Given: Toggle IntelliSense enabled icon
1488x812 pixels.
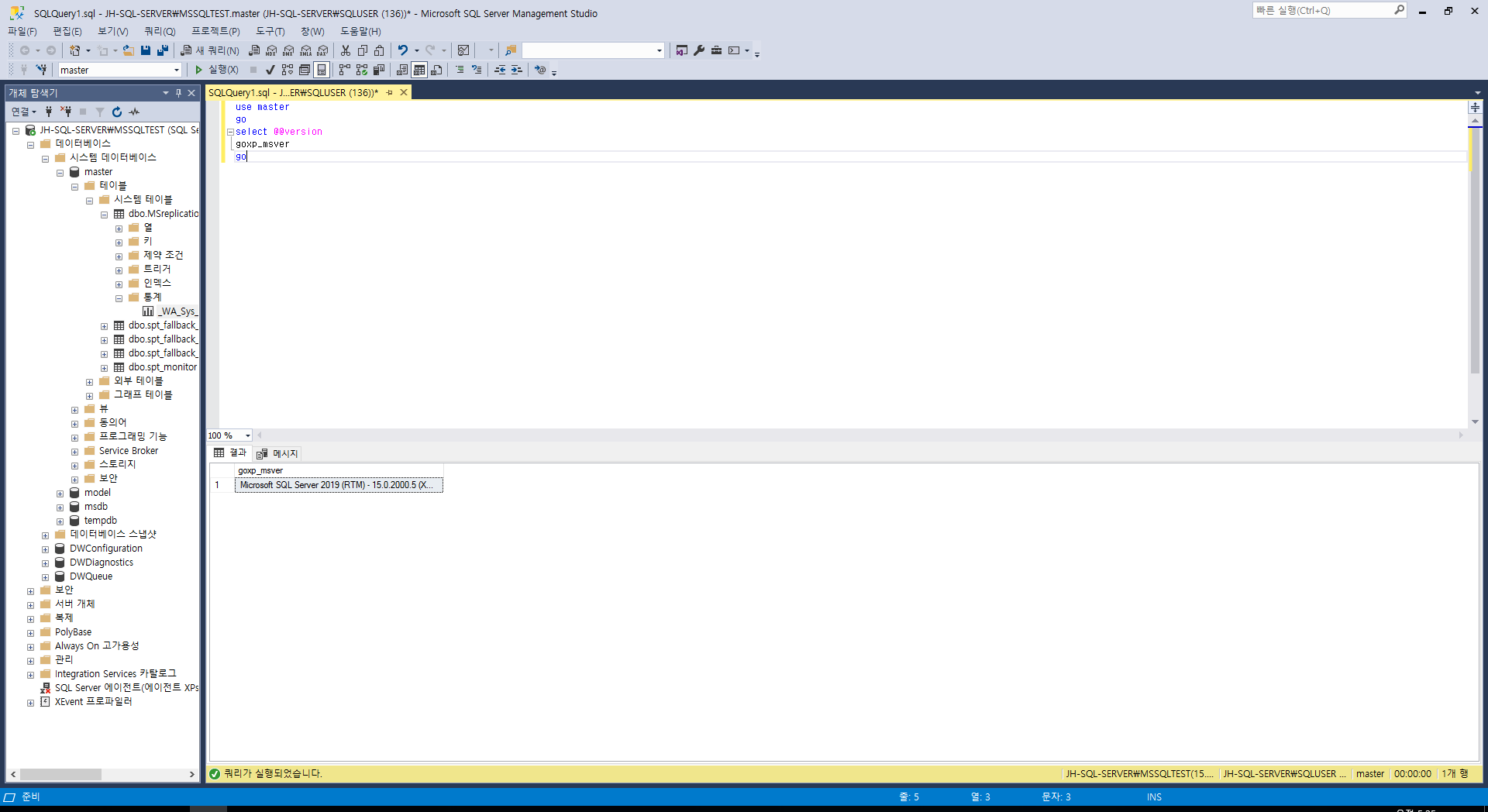Looking at the screenshot, I should coord(322,70).
